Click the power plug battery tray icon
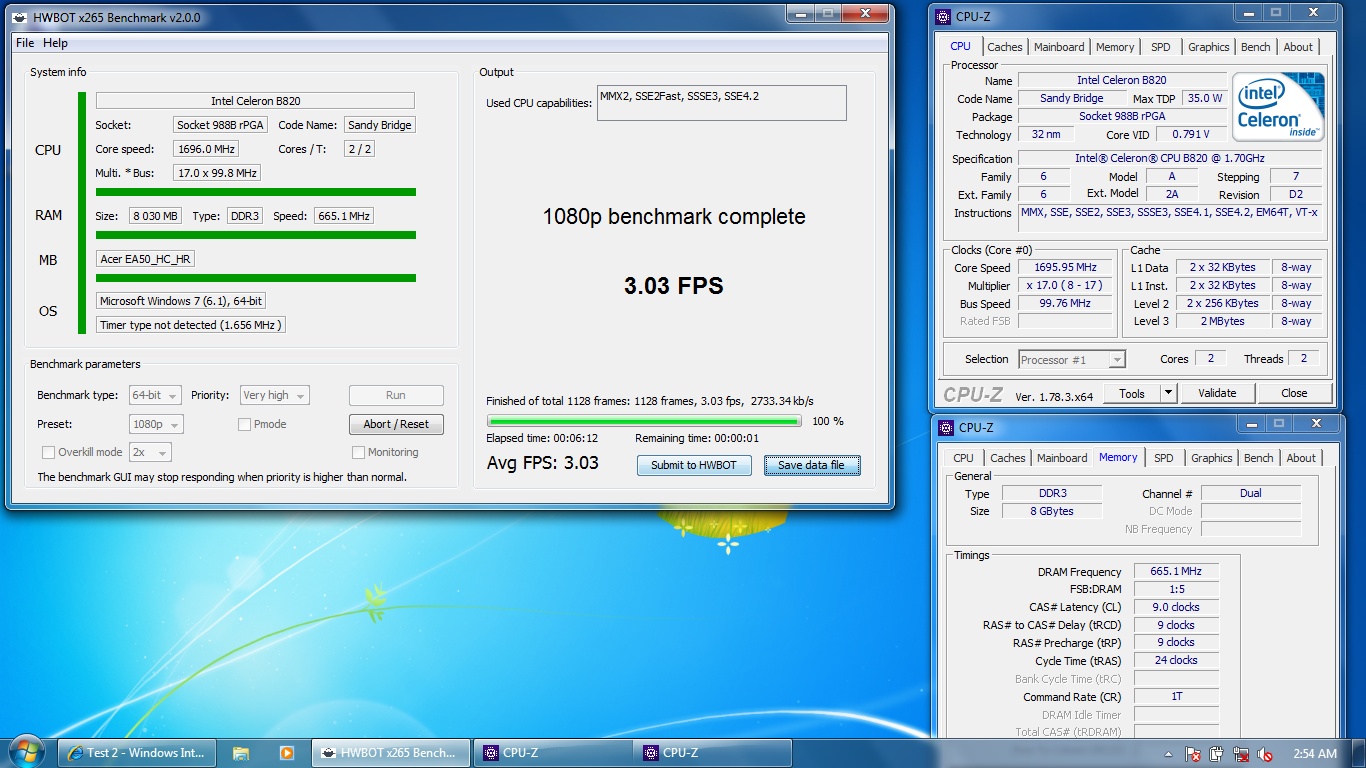The height and width of the screenshot is (768, 1366). [x=1217, y=754]
